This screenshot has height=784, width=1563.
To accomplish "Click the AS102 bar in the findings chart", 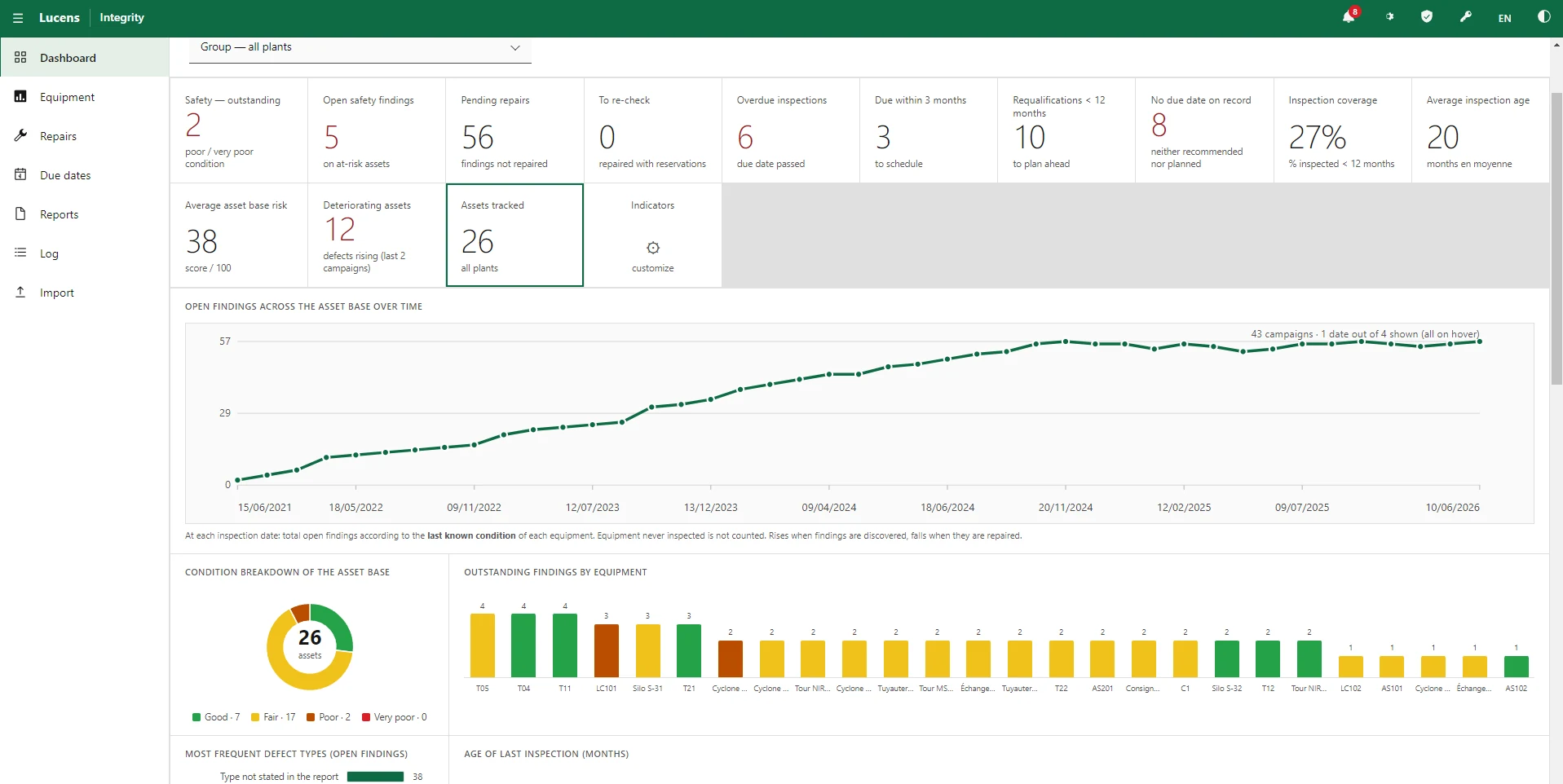I will (x=1517, y=666).
